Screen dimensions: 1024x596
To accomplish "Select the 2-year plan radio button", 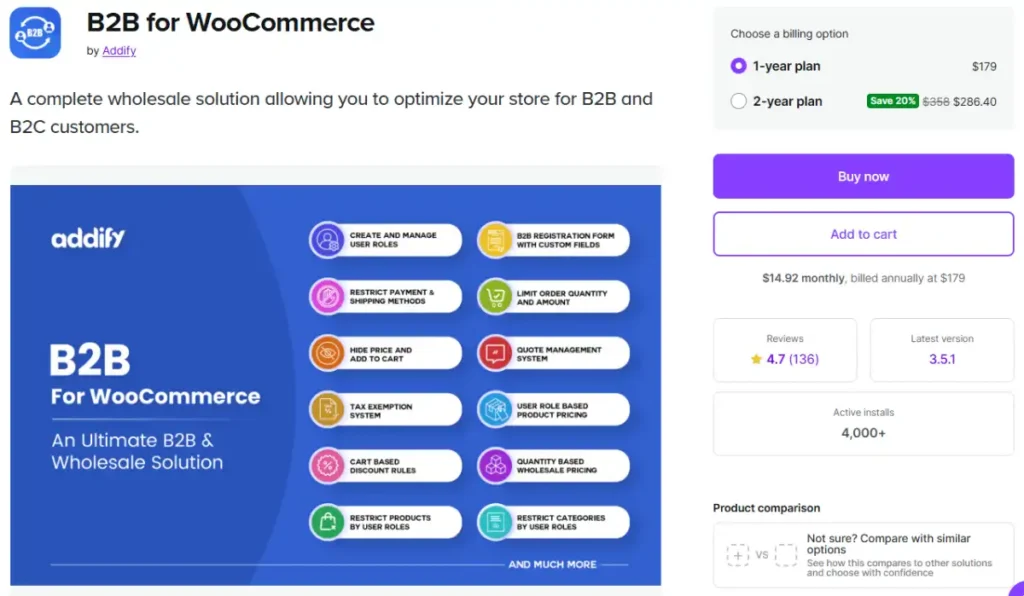I will point(739,101).
